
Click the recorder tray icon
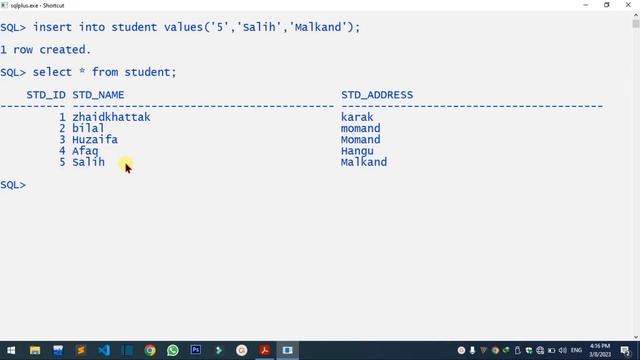(461, 350)
